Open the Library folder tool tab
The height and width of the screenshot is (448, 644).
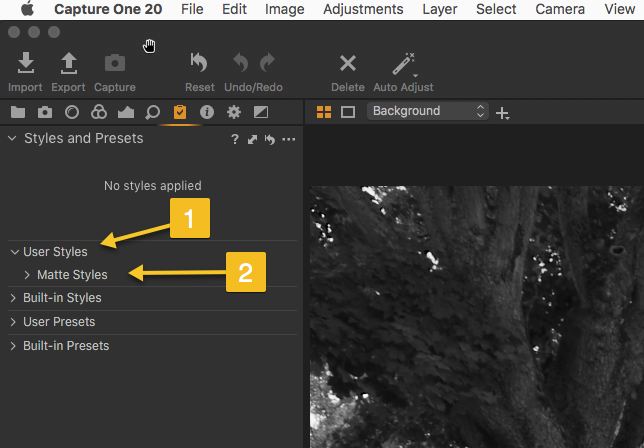(17, 112)
